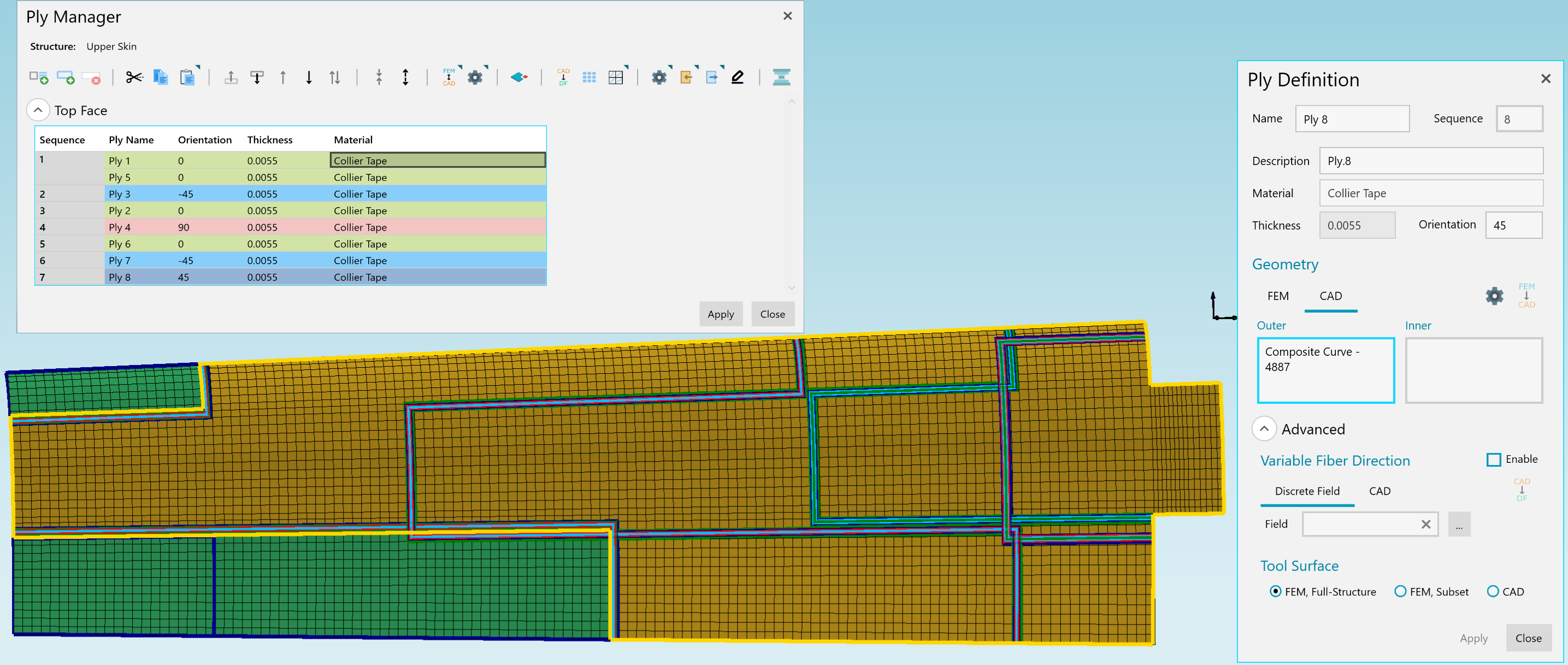Screen dimensions: 1568x665
Task: Click the split sequences outward arrows icon
Action: [x=405, y=78]
